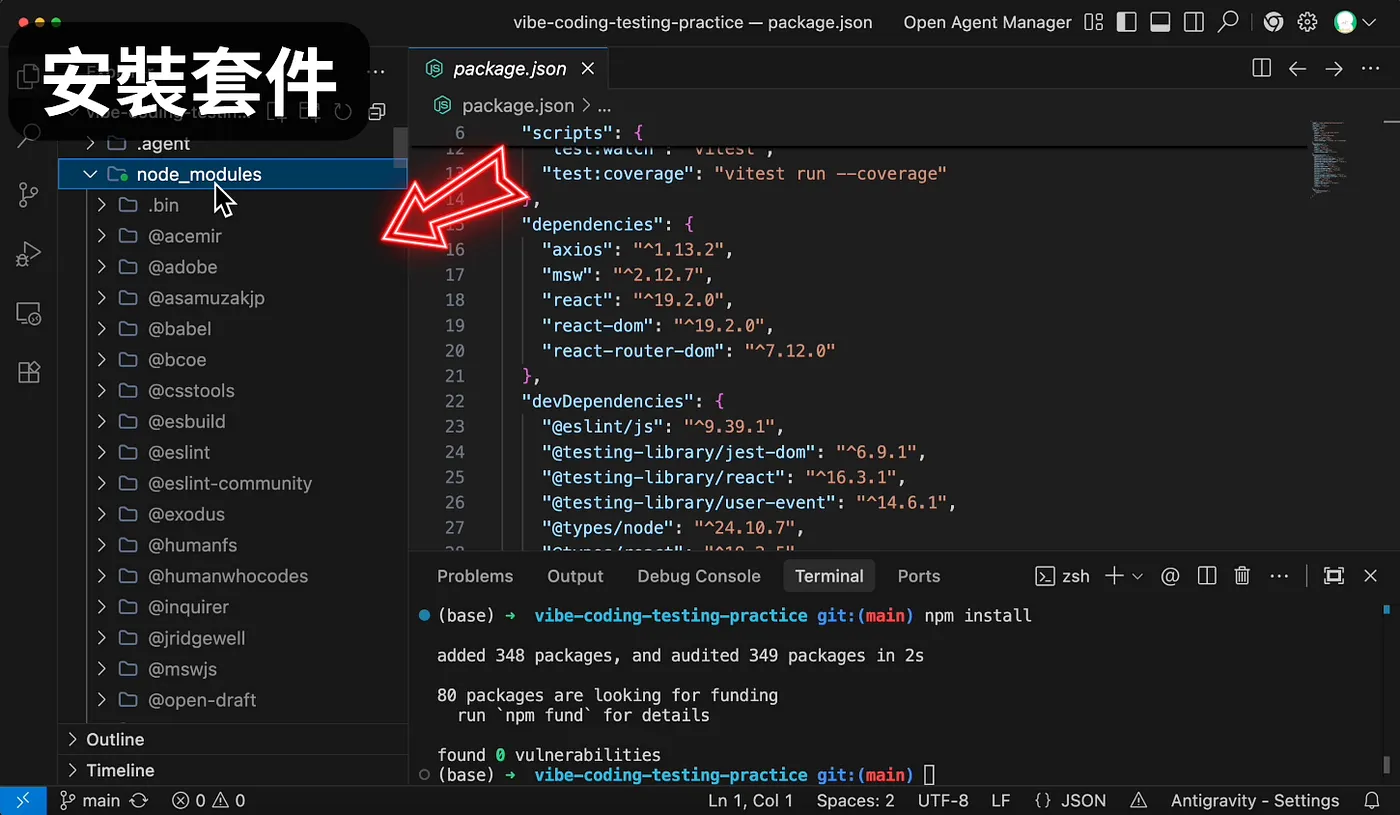Viewport: 1400px width, 815px height.
Task: Open the Remote Explorer view
Action: (x=29, y=313)
